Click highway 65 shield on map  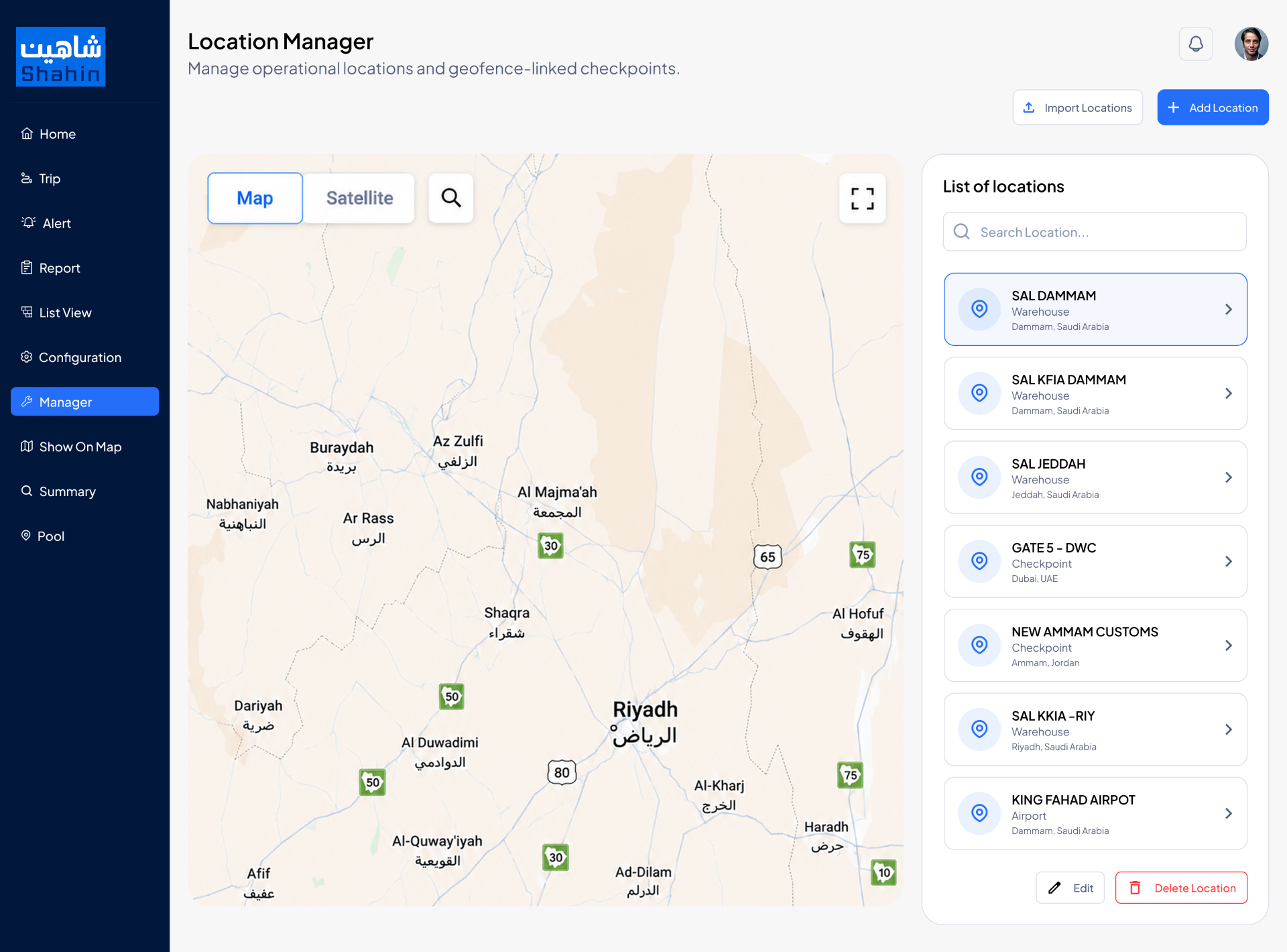click(768, 556)
